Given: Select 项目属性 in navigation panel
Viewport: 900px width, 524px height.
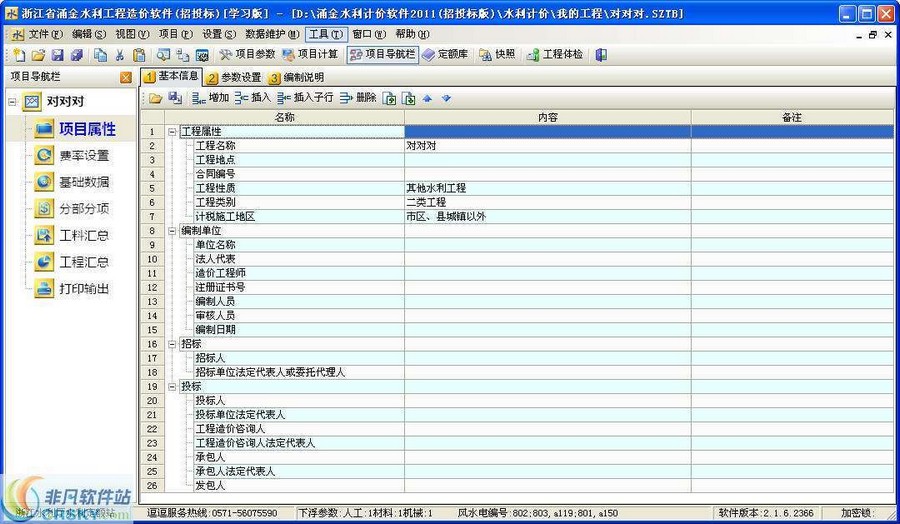Looking at the screenshot, I should [75, 129].
